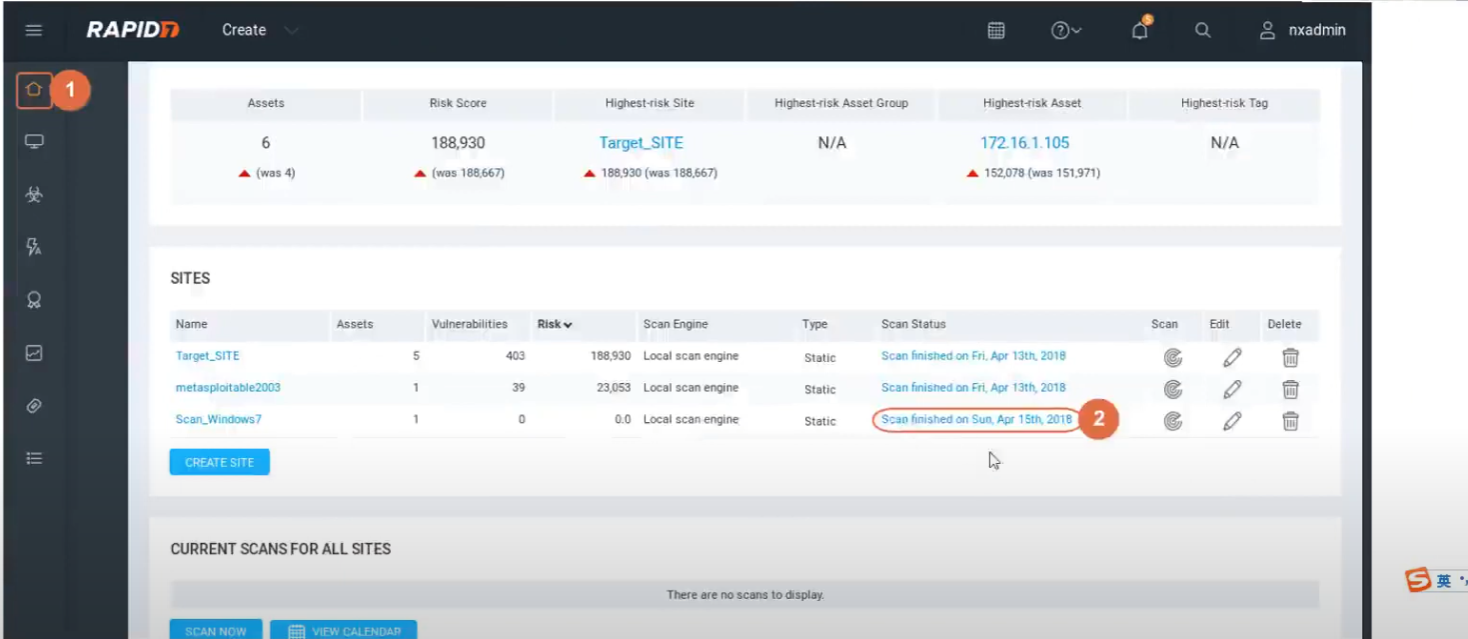Open the help question mark menu

pos(1066,31)
